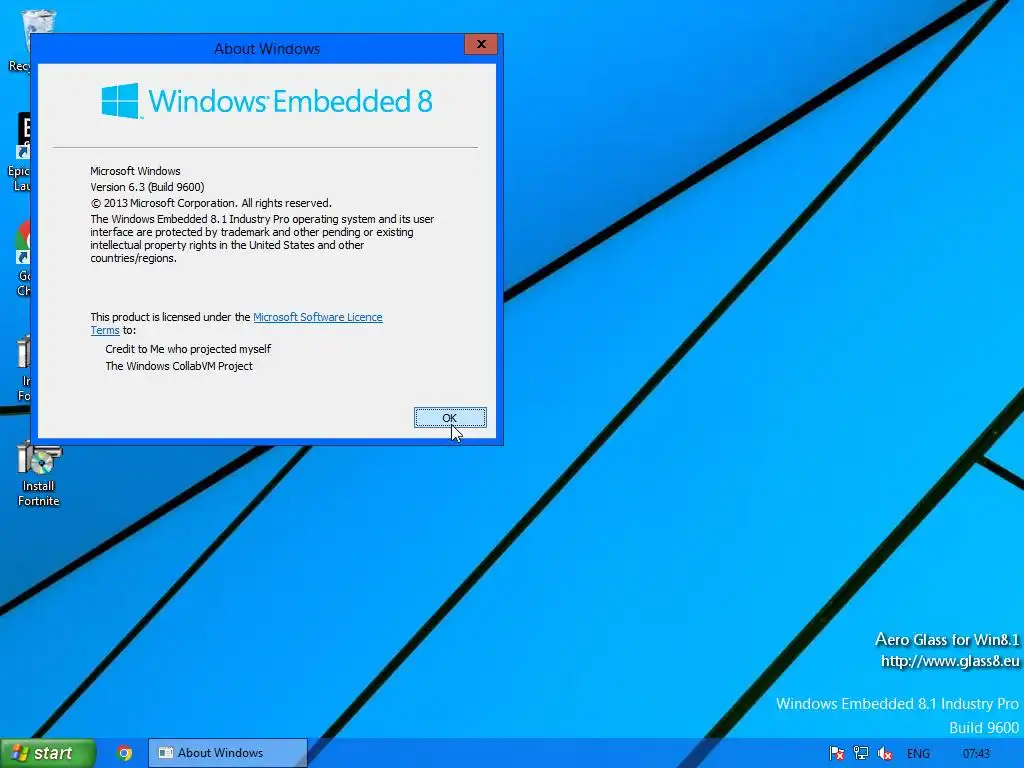This screenshot has width=1024, height=768.
Task: Click the "Microsoft Windows" text line
Action: click(x=135, y=171)
